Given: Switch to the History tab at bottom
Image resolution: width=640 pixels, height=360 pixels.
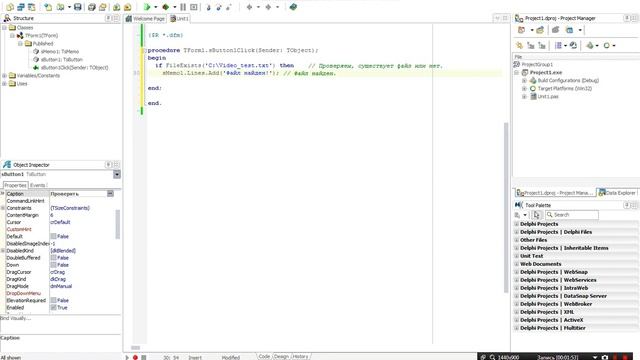Looking at the screenshot, I should pos(300,356).
